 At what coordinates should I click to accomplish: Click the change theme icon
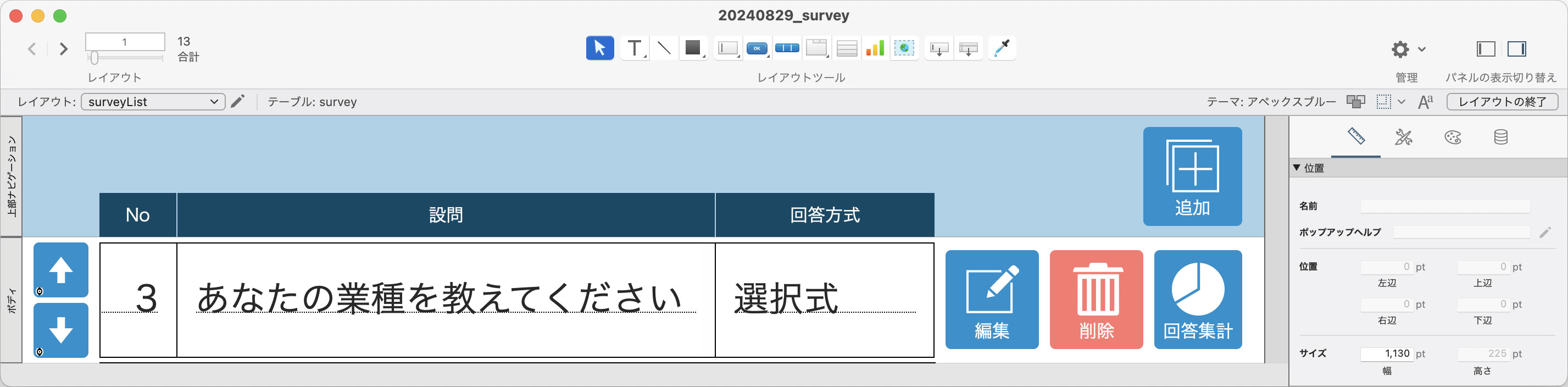click(x=1355, y=102)
